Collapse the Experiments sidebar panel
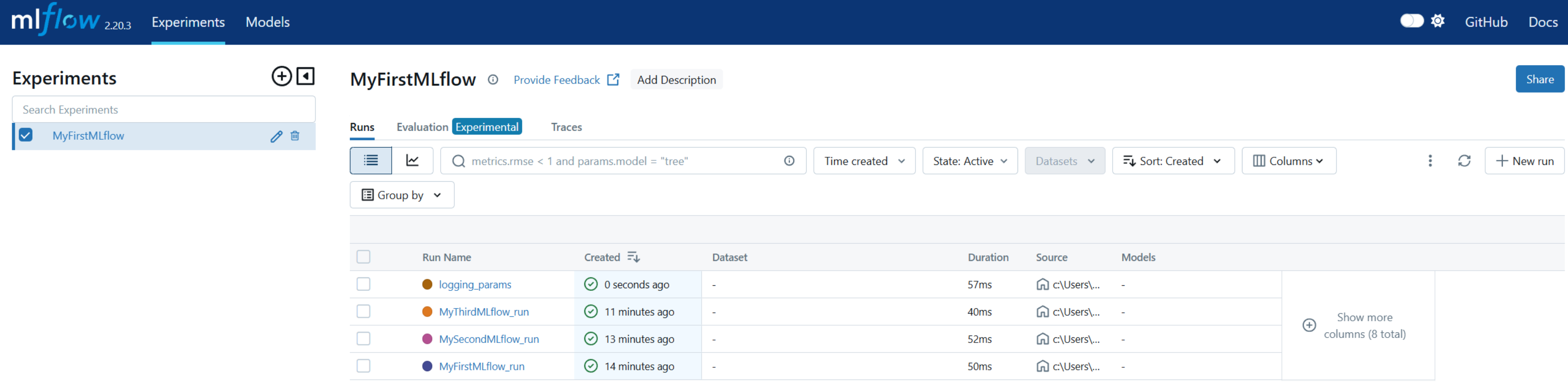The height and width of the screenshot is (389, 1568). click(306, 76)
